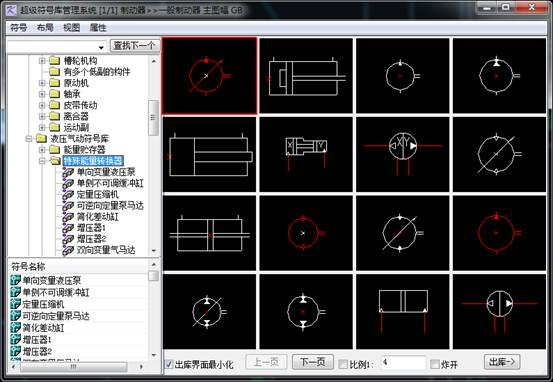Click the symbol name list horizontal scrollbar thumb

(x=73, y=367)
